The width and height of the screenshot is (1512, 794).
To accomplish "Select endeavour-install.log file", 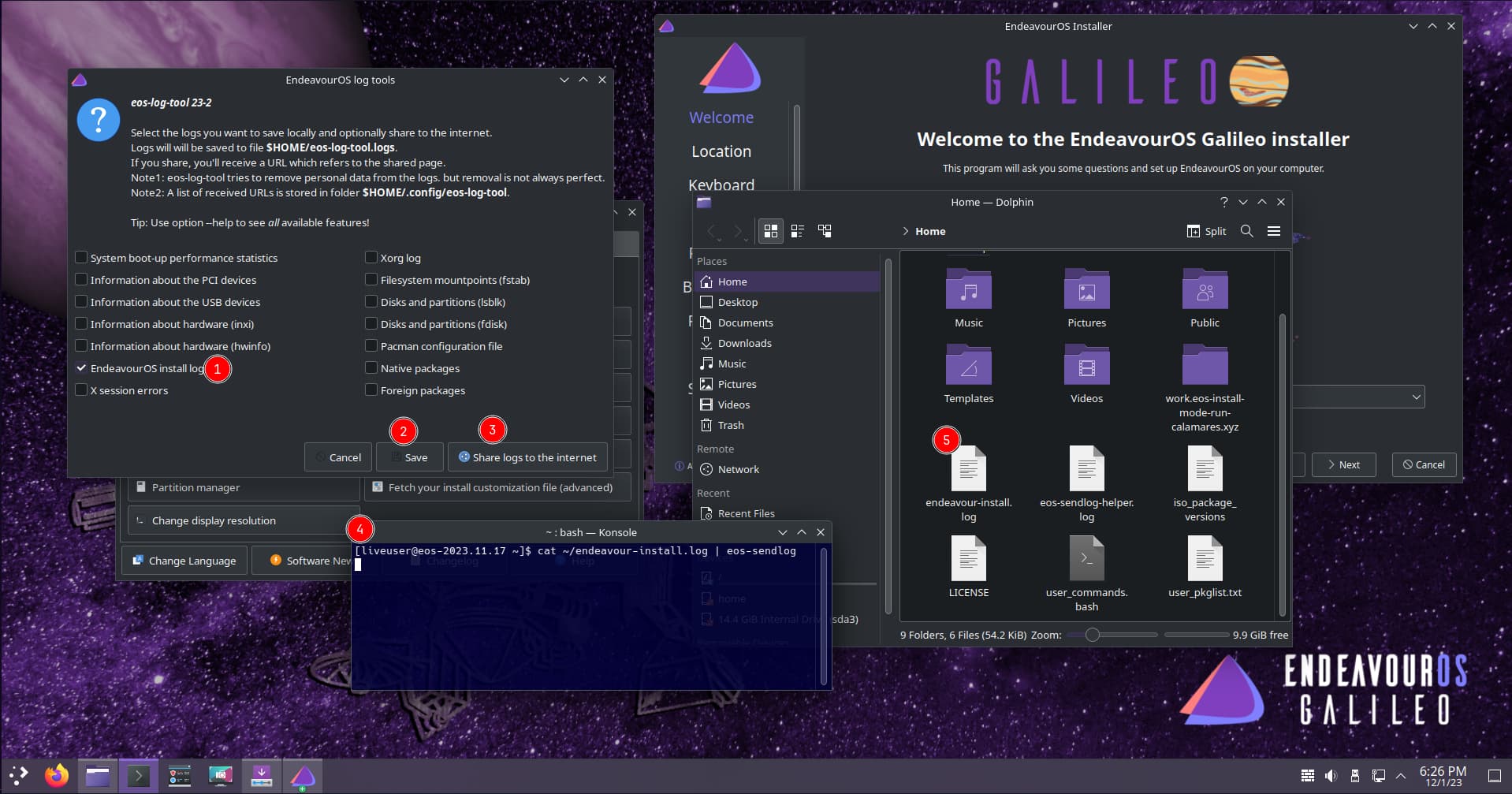I will point(969,483).
